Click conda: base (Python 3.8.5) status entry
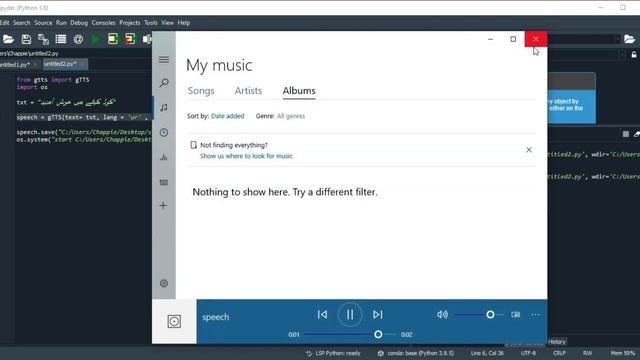 [416, 353]
